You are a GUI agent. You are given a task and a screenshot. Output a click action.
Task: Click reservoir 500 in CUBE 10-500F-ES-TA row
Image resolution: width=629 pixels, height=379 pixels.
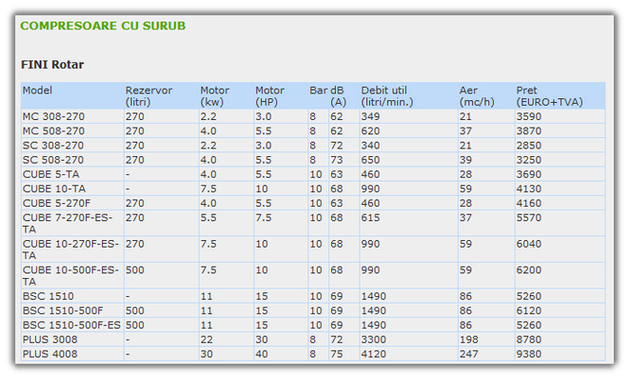click(135, 270)
